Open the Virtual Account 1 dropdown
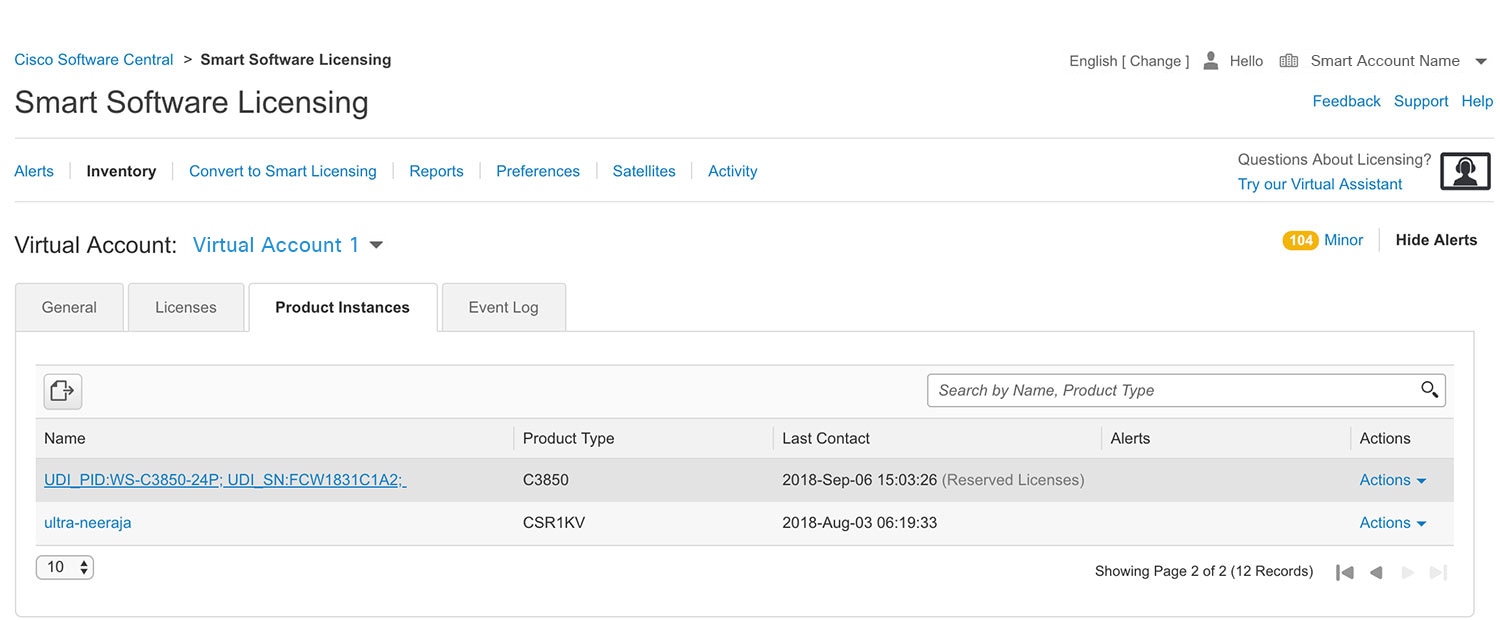The height and width of the screenshot is (620, 1500). click(x=288, y=245)
